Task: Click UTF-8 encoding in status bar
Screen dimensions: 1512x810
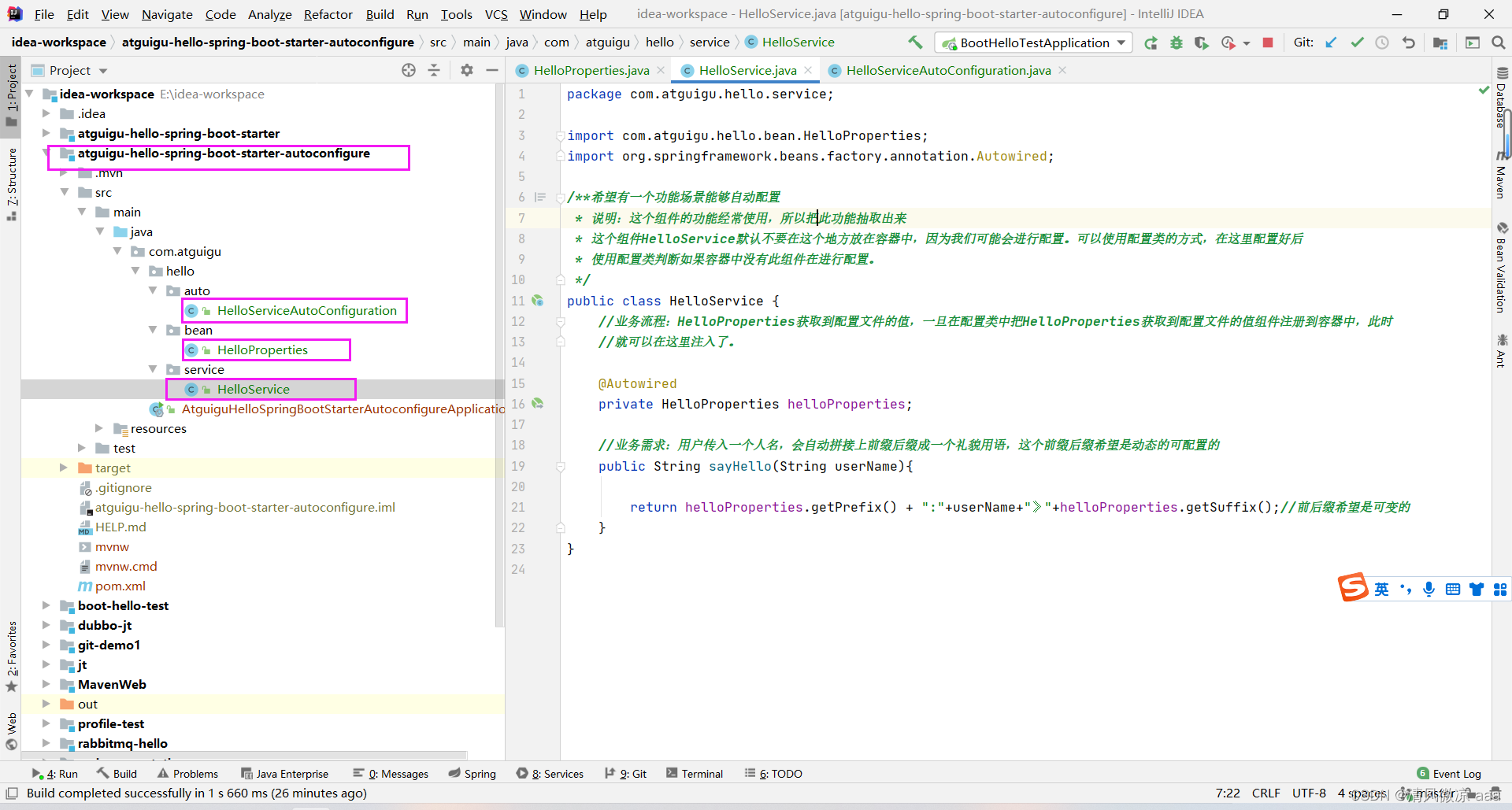Action: coord(1309,793)
